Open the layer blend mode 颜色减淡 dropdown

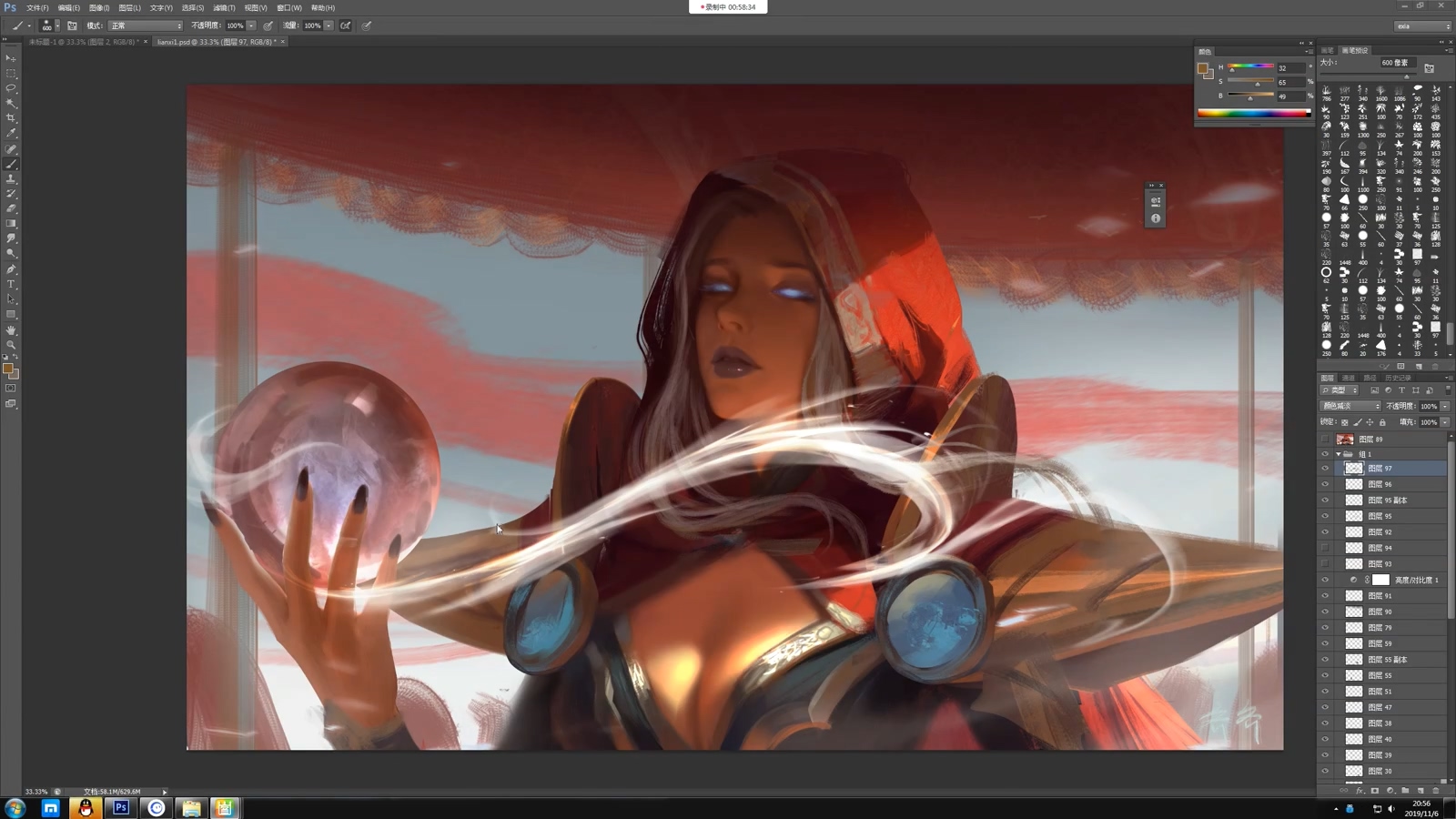1351,406
